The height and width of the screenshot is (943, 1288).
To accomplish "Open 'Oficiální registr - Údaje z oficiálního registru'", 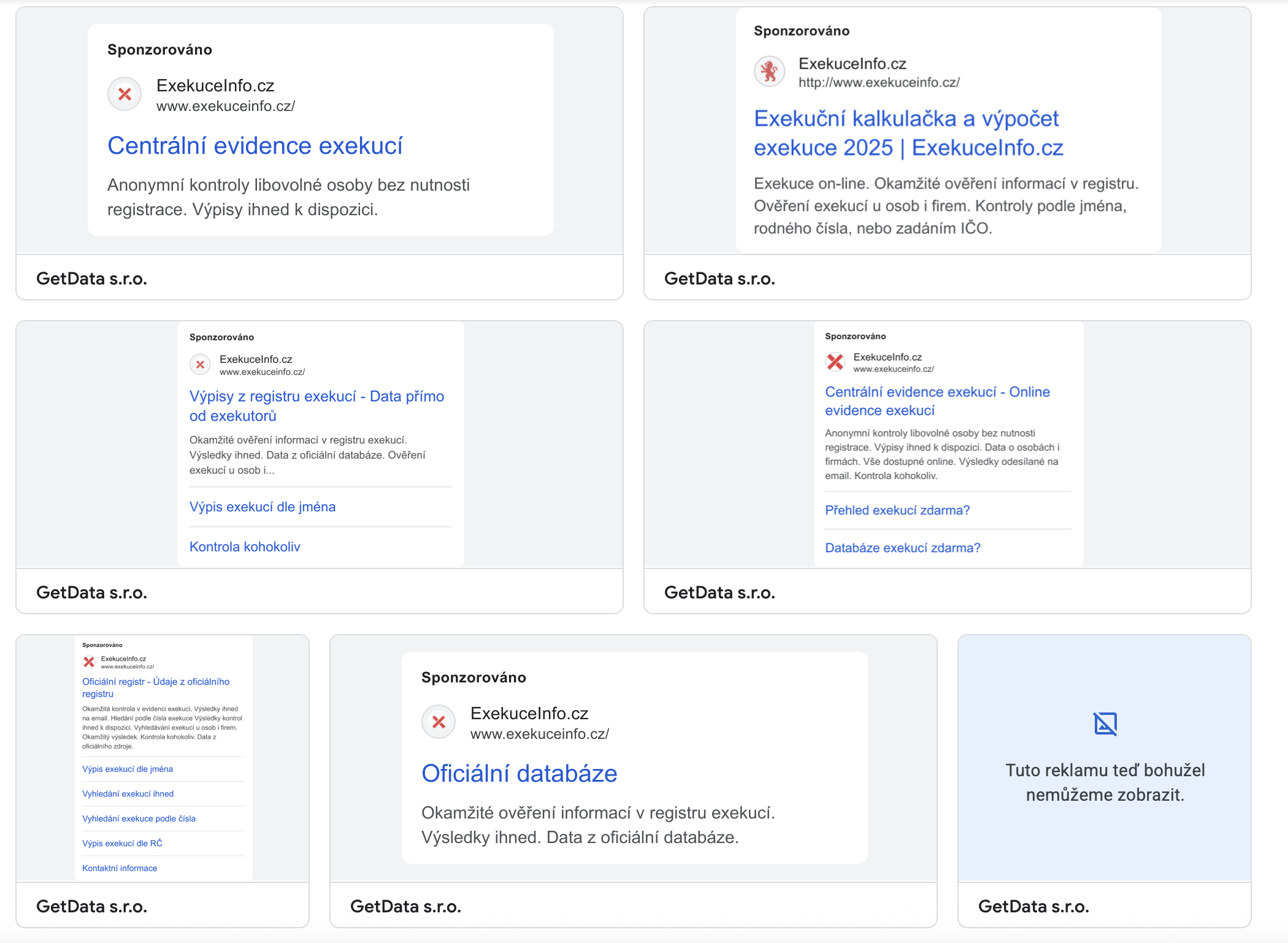I will [x=156, y=687].
